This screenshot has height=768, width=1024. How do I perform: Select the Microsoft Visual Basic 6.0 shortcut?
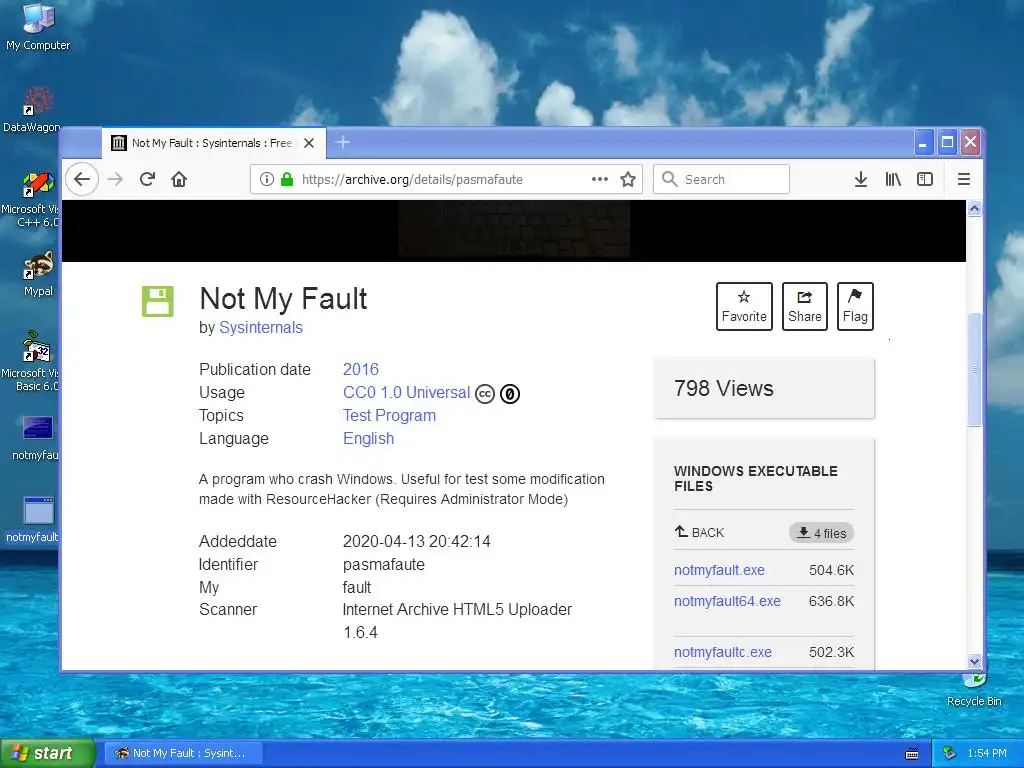click(x=33, y=362)
